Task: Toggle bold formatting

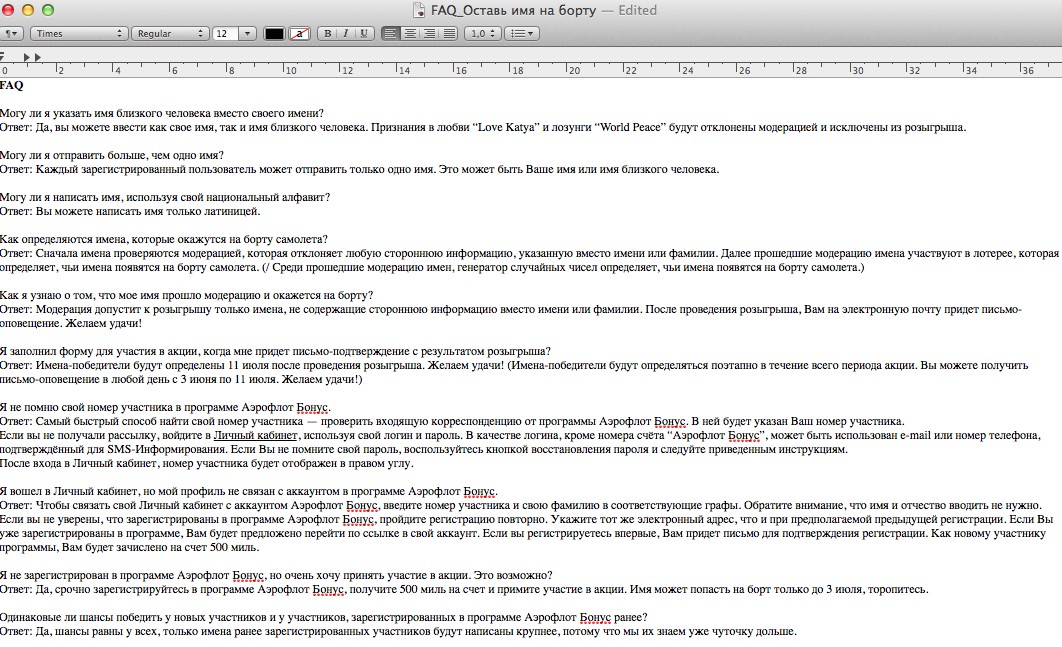Action: [x=327, y=33]
